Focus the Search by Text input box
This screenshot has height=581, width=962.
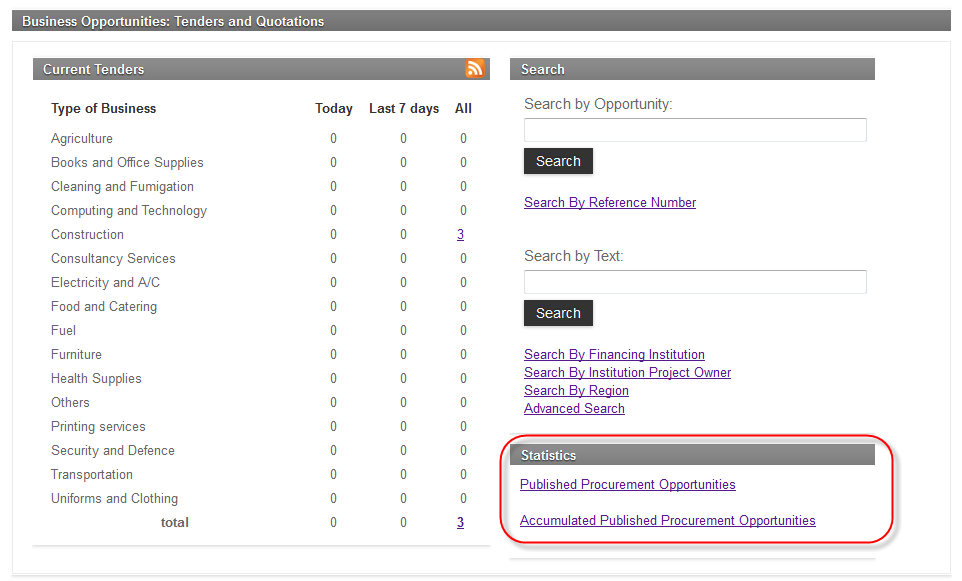[x=694, y=282]
